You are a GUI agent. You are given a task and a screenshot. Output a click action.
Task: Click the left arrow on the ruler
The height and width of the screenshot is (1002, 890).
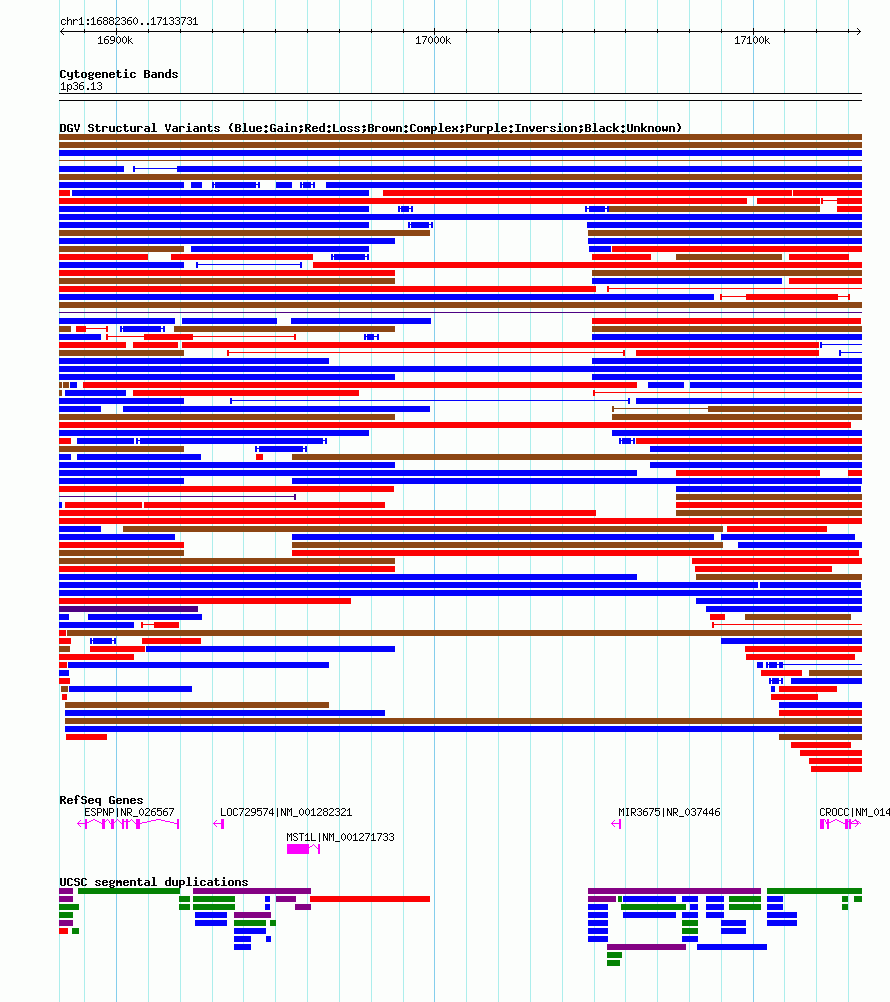coord(62,31)
